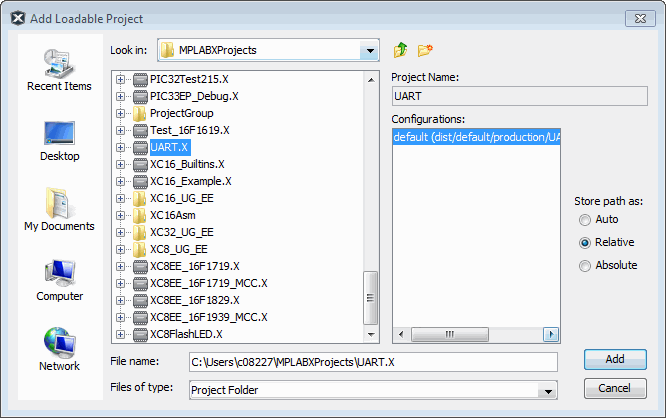Move the file list vertical scrollbar thumb
Viewport: 666px width, 418px height.
click(x=371, y=298)
